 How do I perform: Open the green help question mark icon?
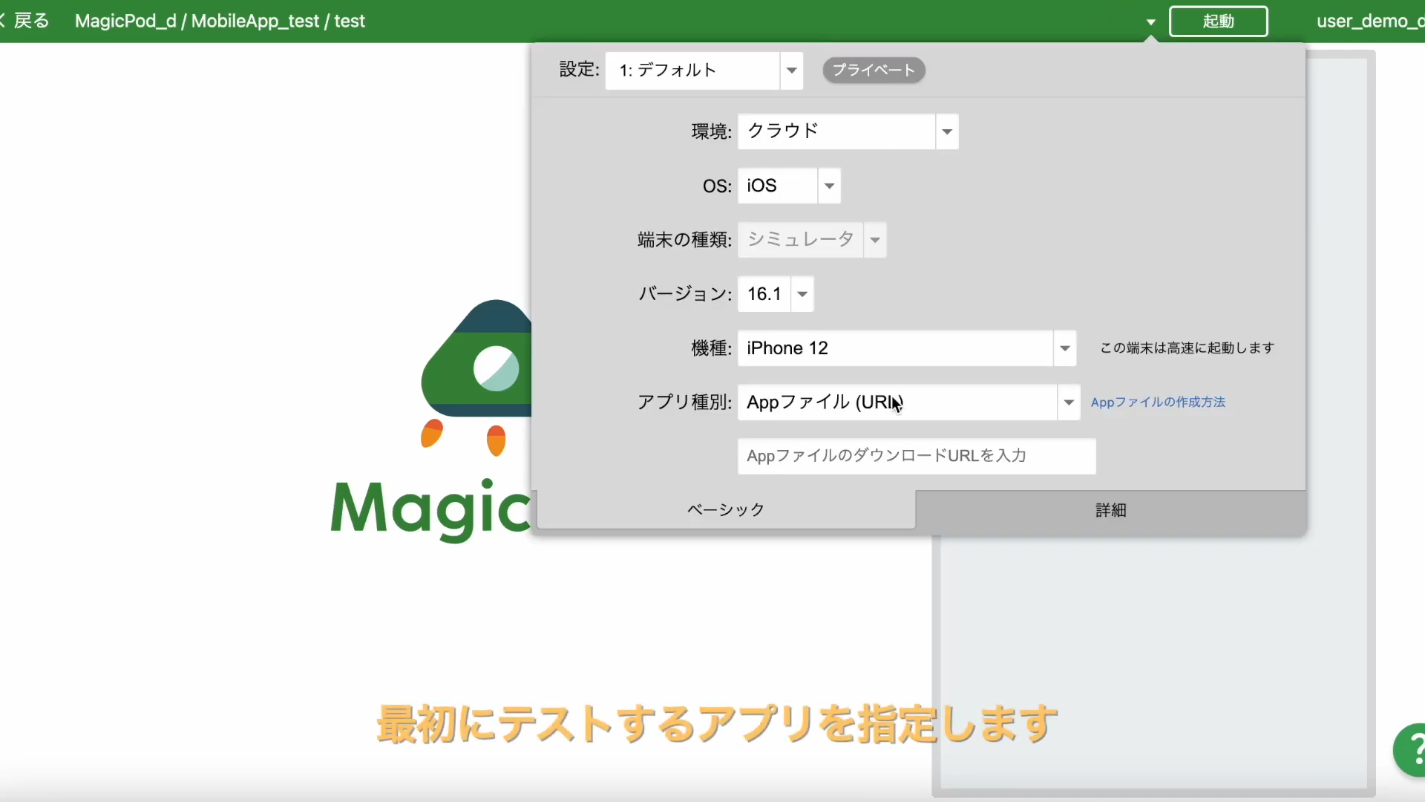(1410, 749)
